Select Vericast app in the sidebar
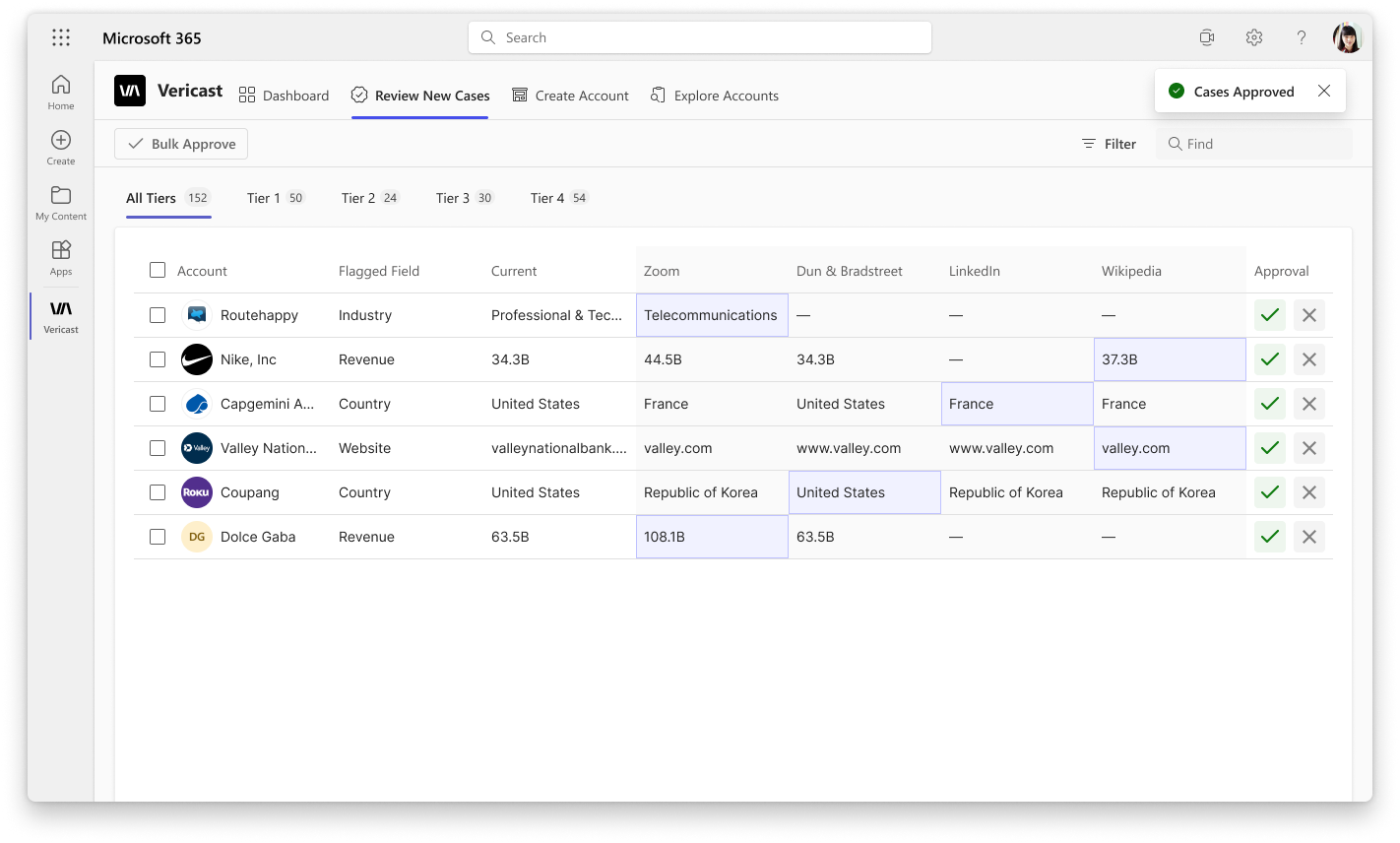This screenshot has height=843, width=1400. point(61,316)
